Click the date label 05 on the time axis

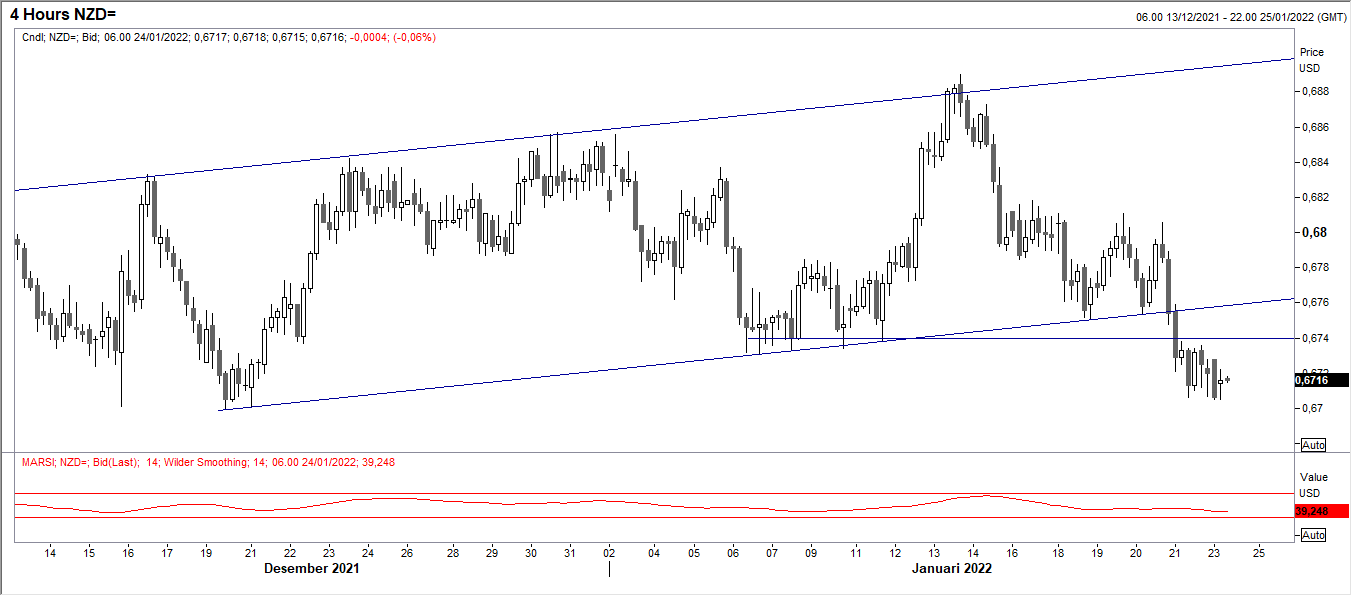click(694, 552)
